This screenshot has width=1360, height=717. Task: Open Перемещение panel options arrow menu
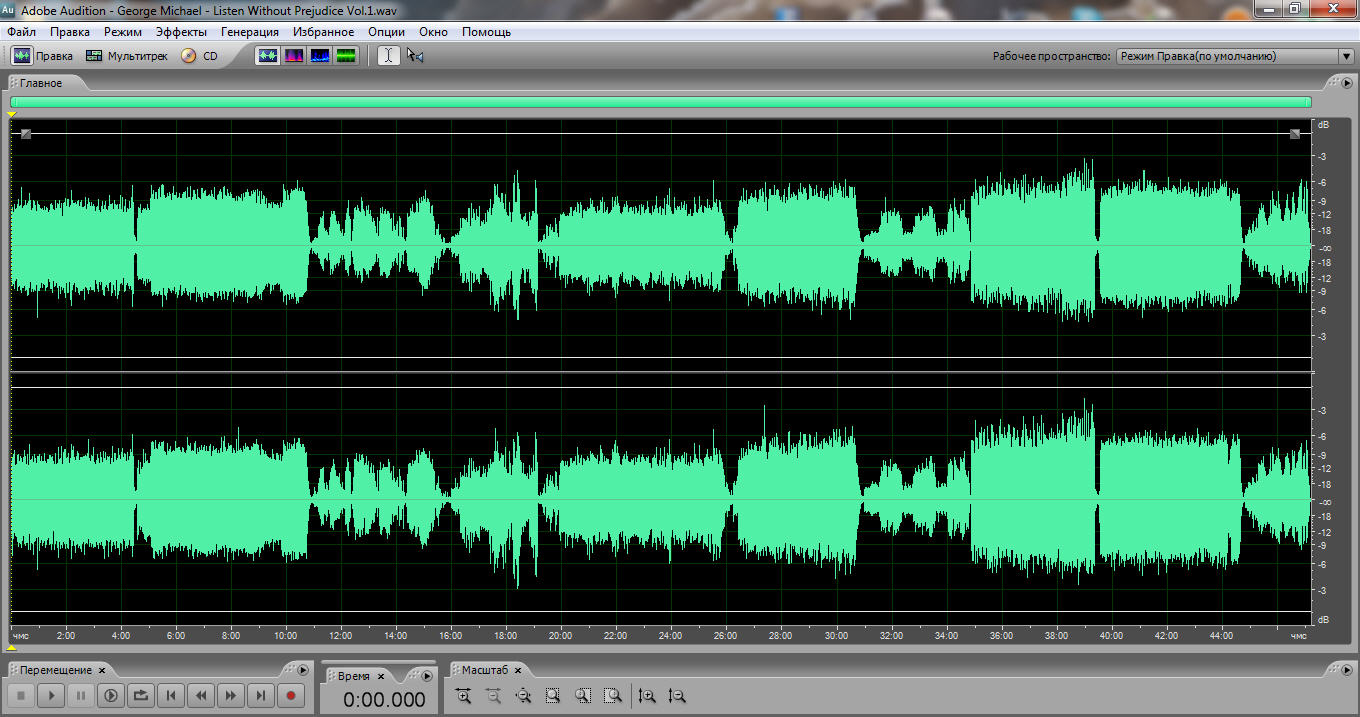(x=303, y=670)
